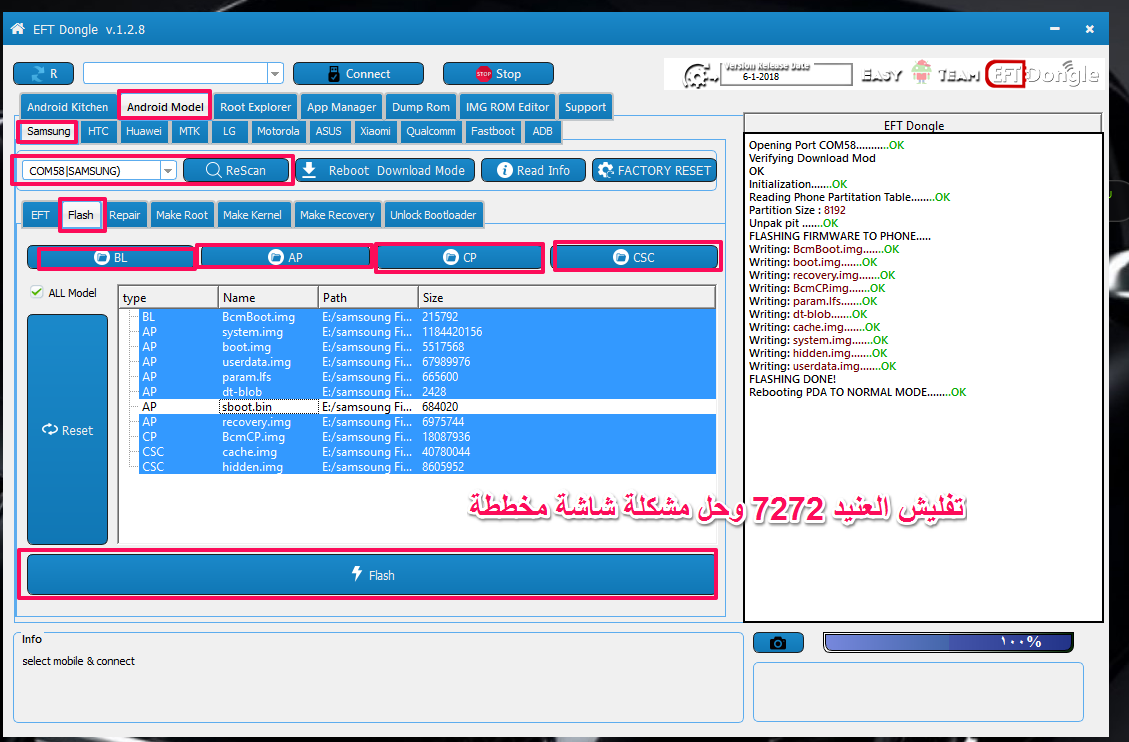The height and width of the screenshot is (742, 1129).
Task: Click the 100% progress bar
Action: click(948, 642)
